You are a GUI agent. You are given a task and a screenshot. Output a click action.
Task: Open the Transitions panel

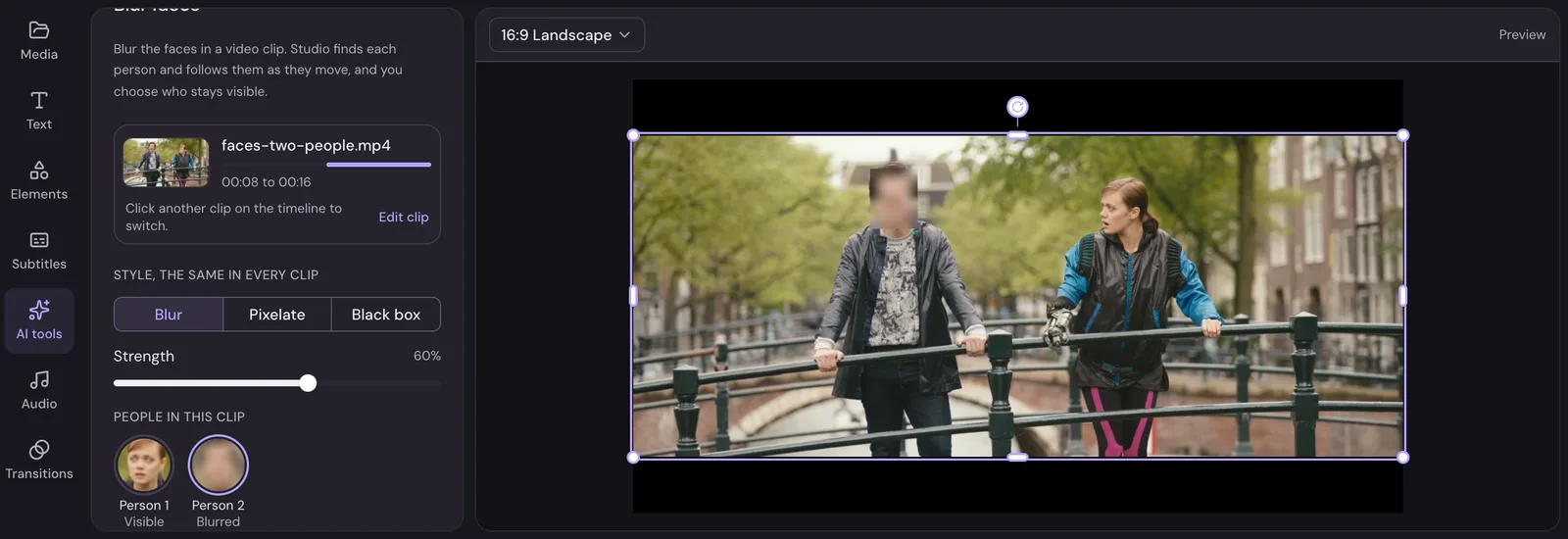[x=39, y=461]
